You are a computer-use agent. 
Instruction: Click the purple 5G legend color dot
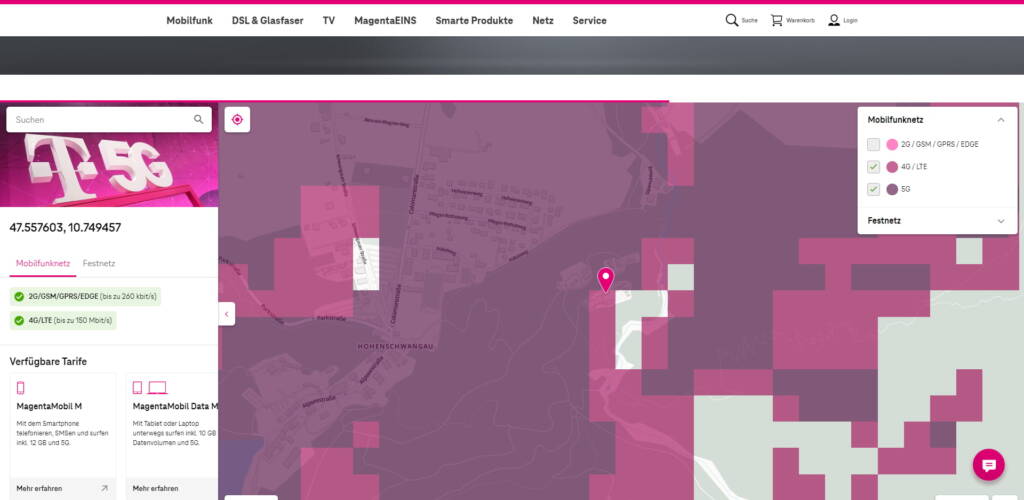pyautogui.click(x=892, y=189)
